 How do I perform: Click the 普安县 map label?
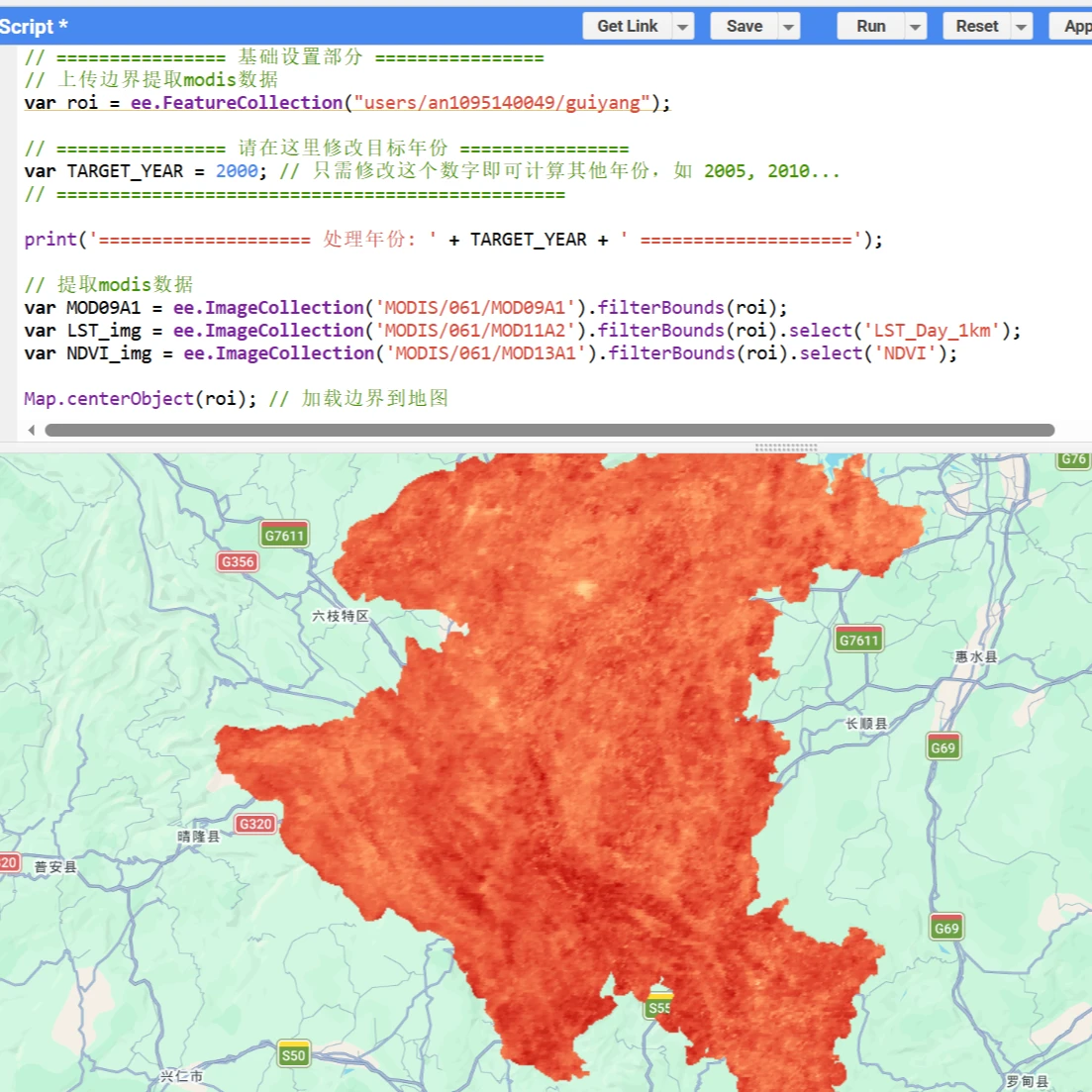click(55, 867)
